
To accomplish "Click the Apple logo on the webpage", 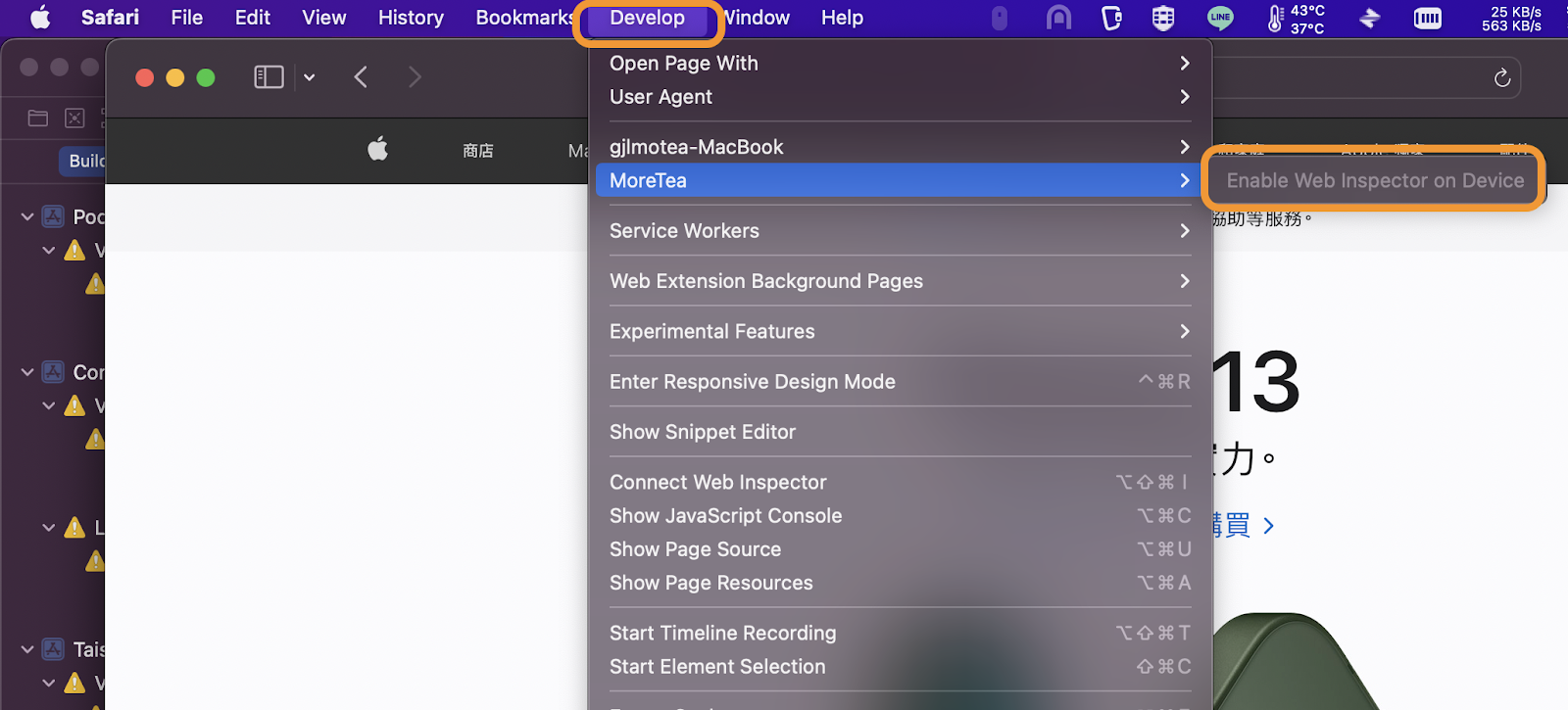I will point(378,149).
